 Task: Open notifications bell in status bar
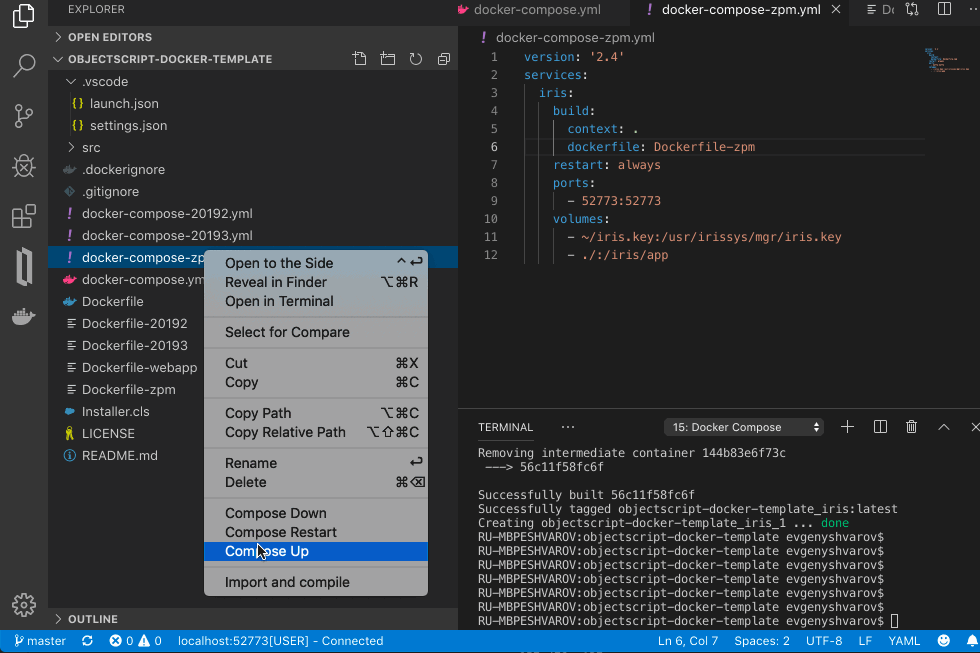pos(972,641)
